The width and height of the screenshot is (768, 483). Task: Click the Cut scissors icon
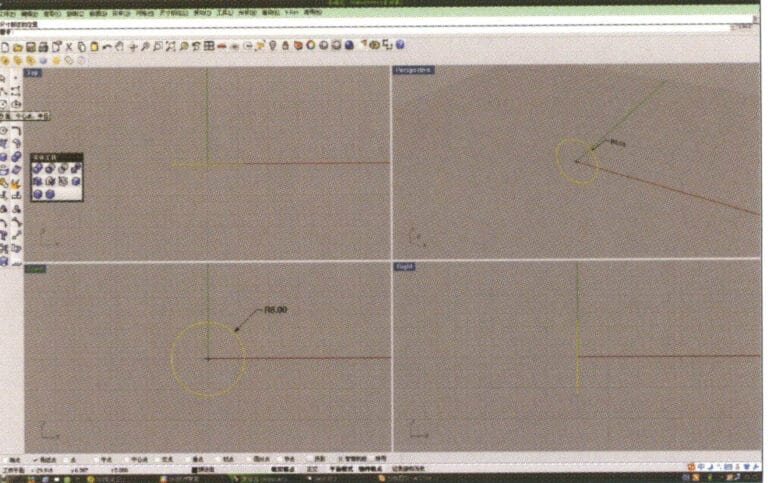(x=69, y=46)
